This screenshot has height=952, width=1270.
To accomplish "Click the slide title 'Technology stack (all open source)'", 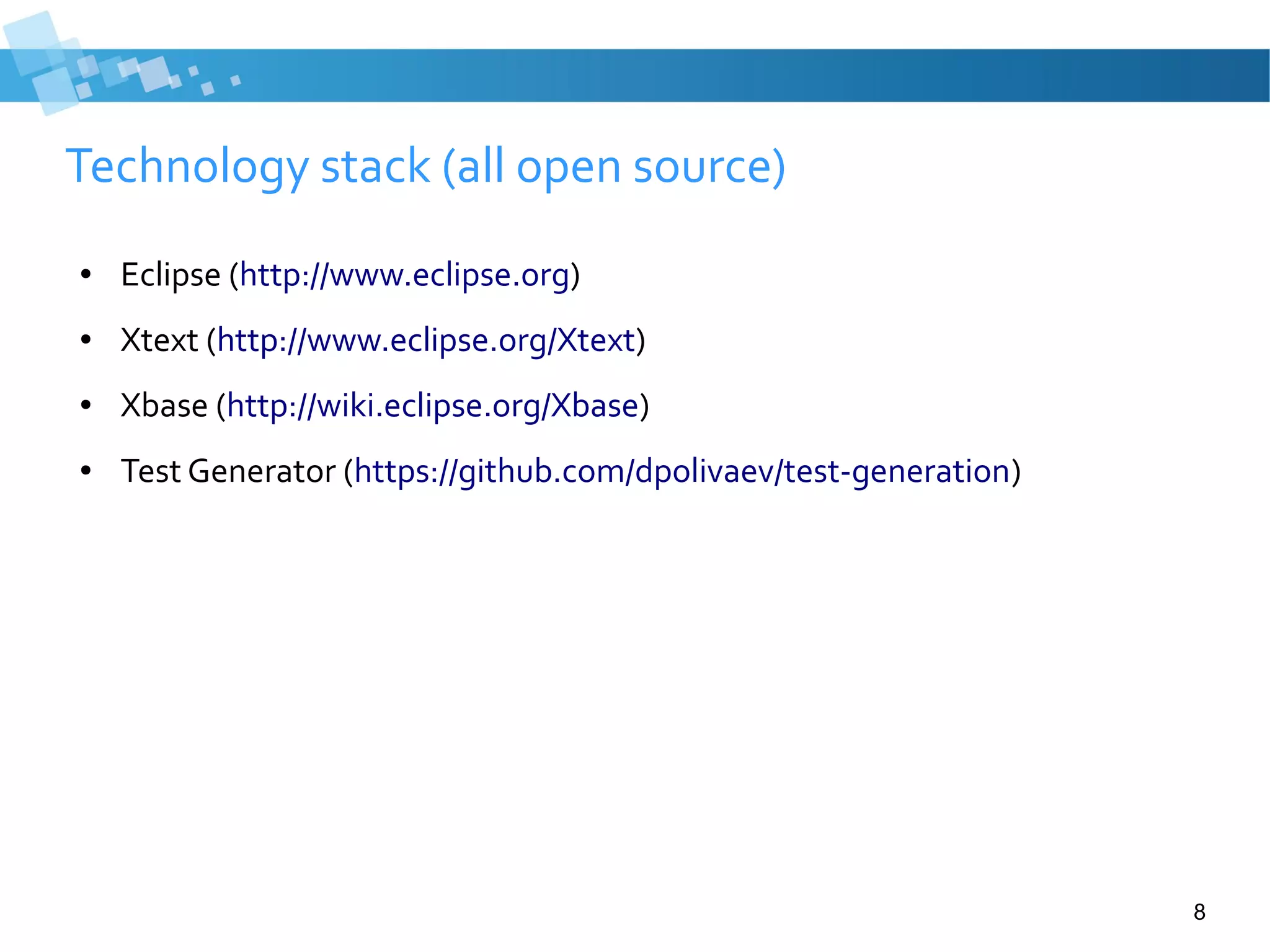I will click(x=425, y=167).
